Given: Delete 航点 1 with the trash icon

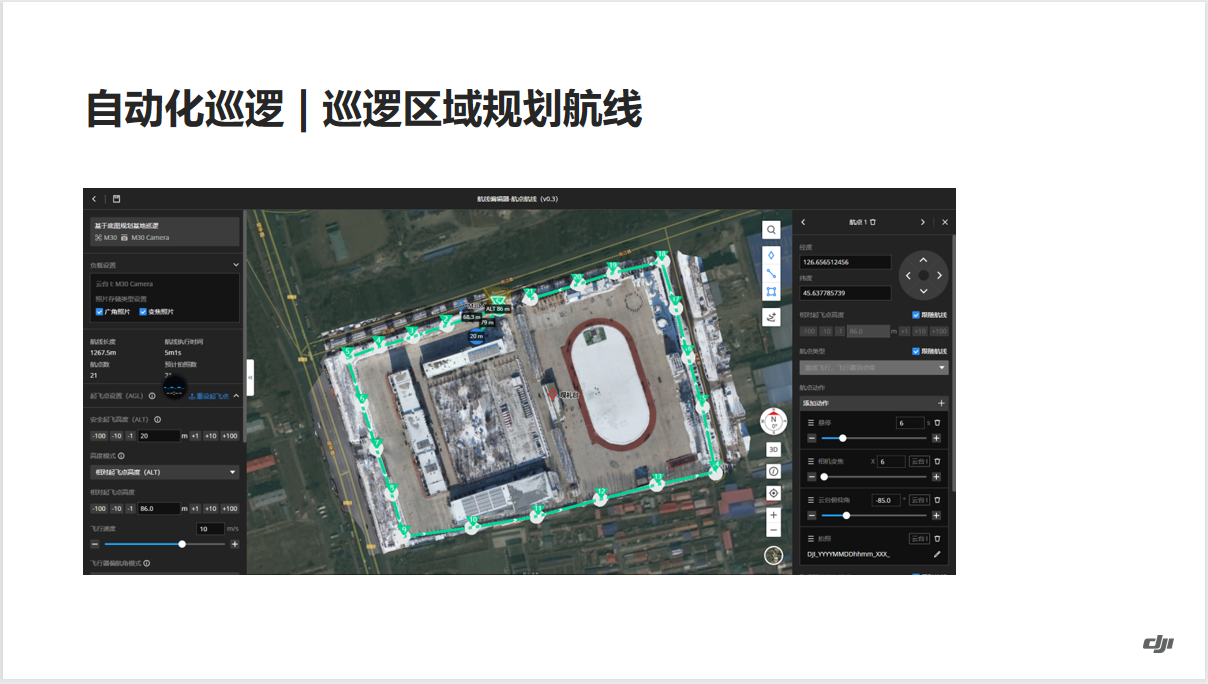Looking at the screenshot, I should click(873, 222).
